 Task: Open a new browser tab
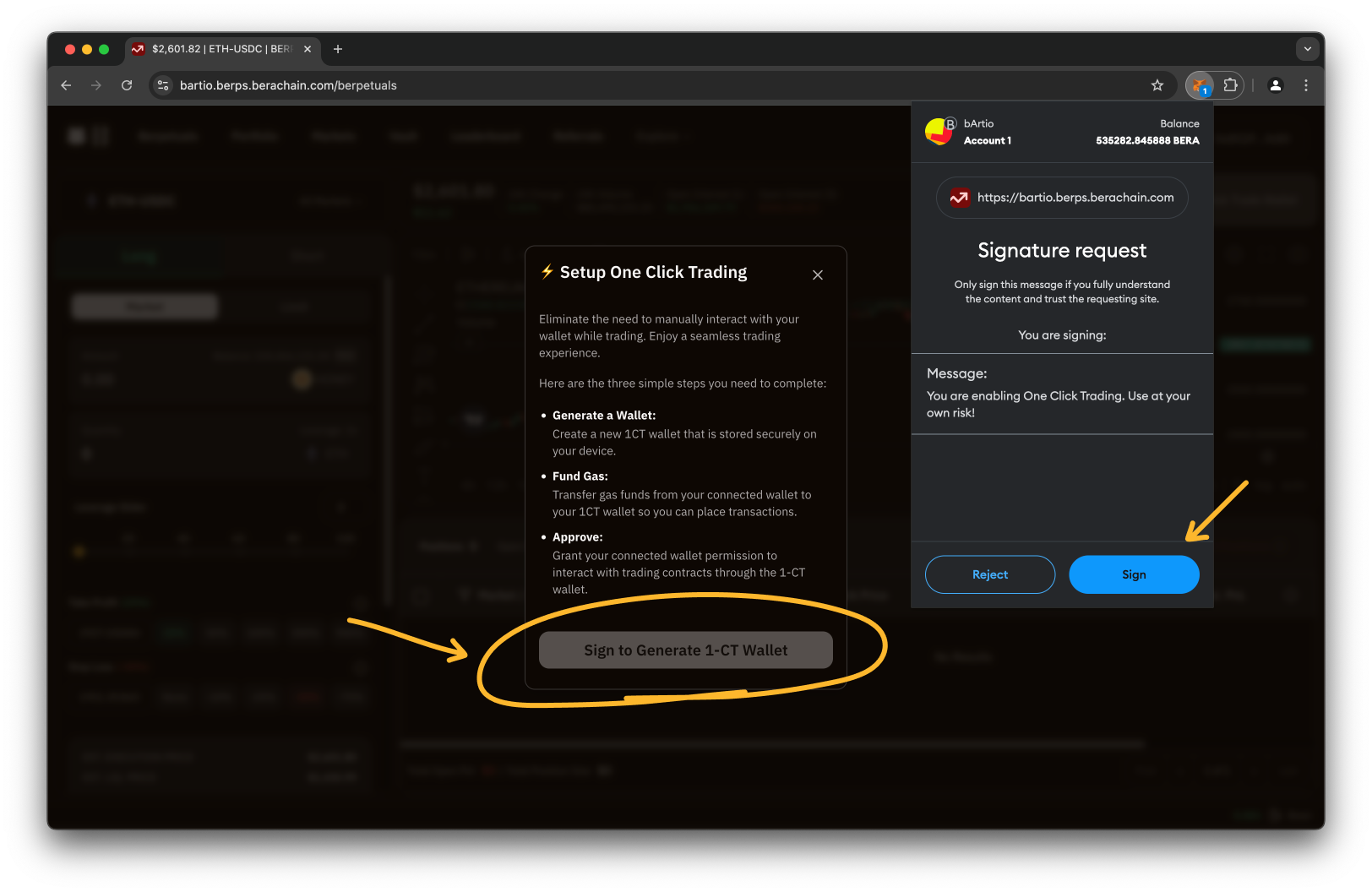point(338,49)
